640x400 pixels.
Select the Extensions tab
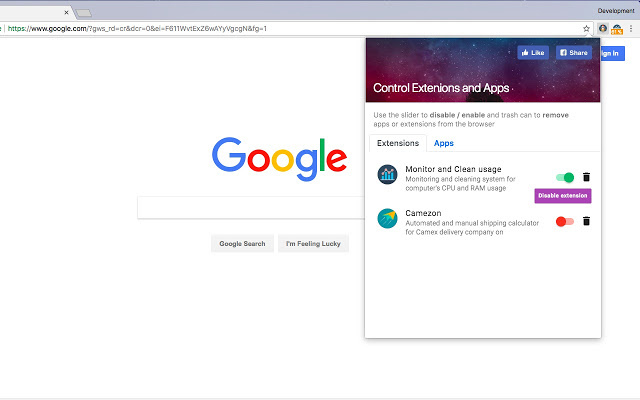click(398, 144)
